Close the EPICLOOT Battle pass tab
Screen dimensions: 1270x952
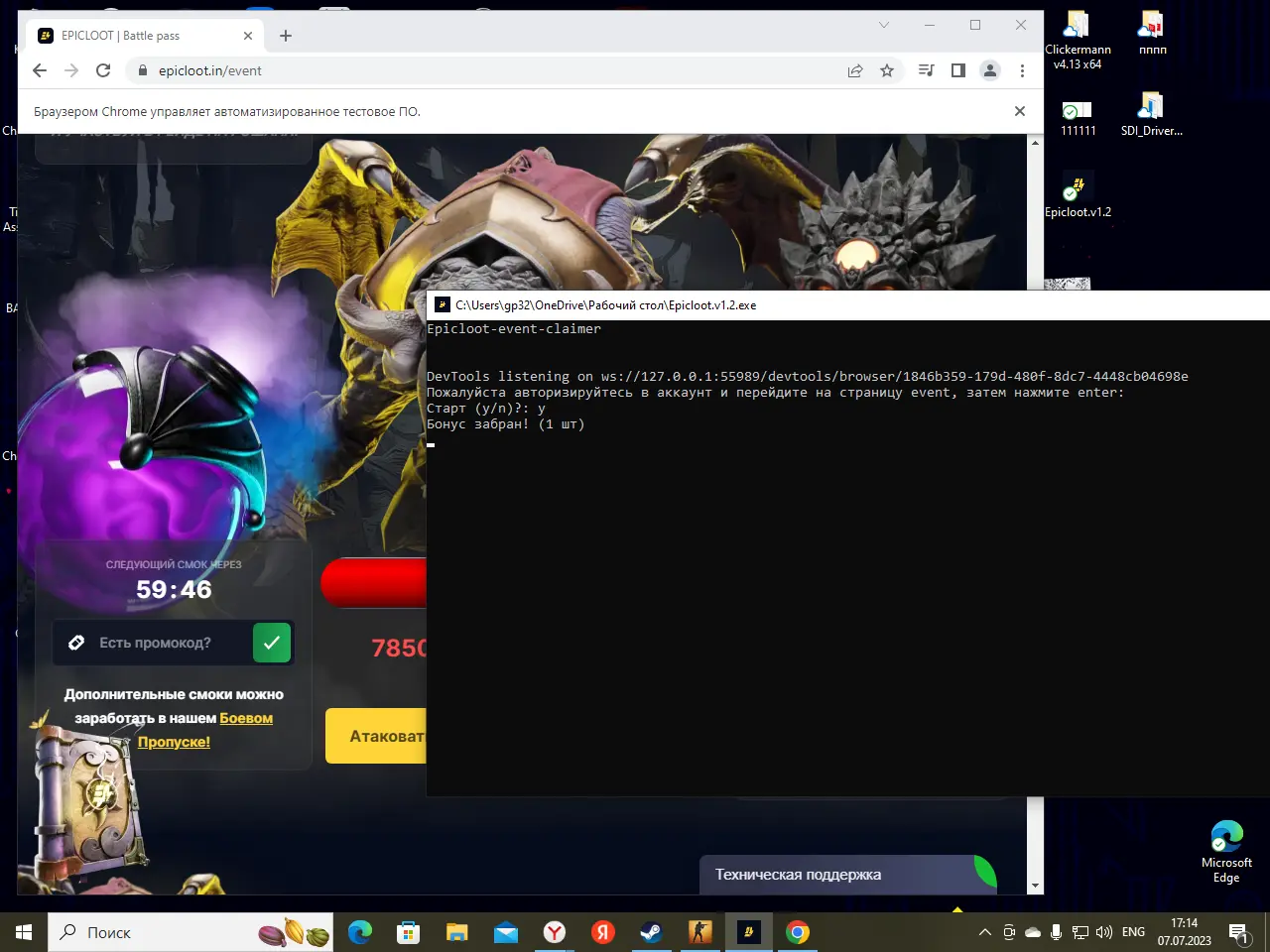248,36
